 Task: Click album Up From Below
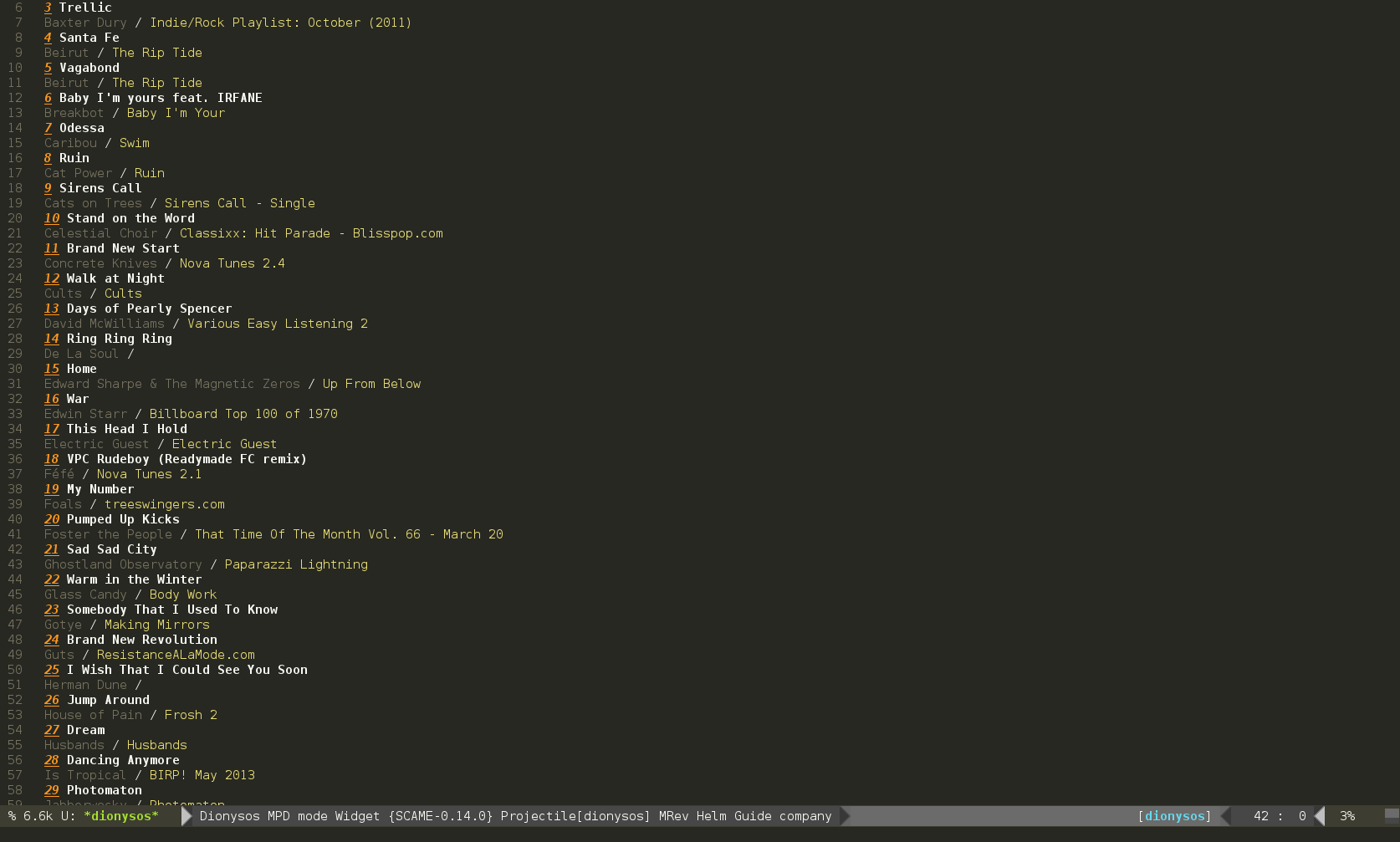(x=371, y=384)
